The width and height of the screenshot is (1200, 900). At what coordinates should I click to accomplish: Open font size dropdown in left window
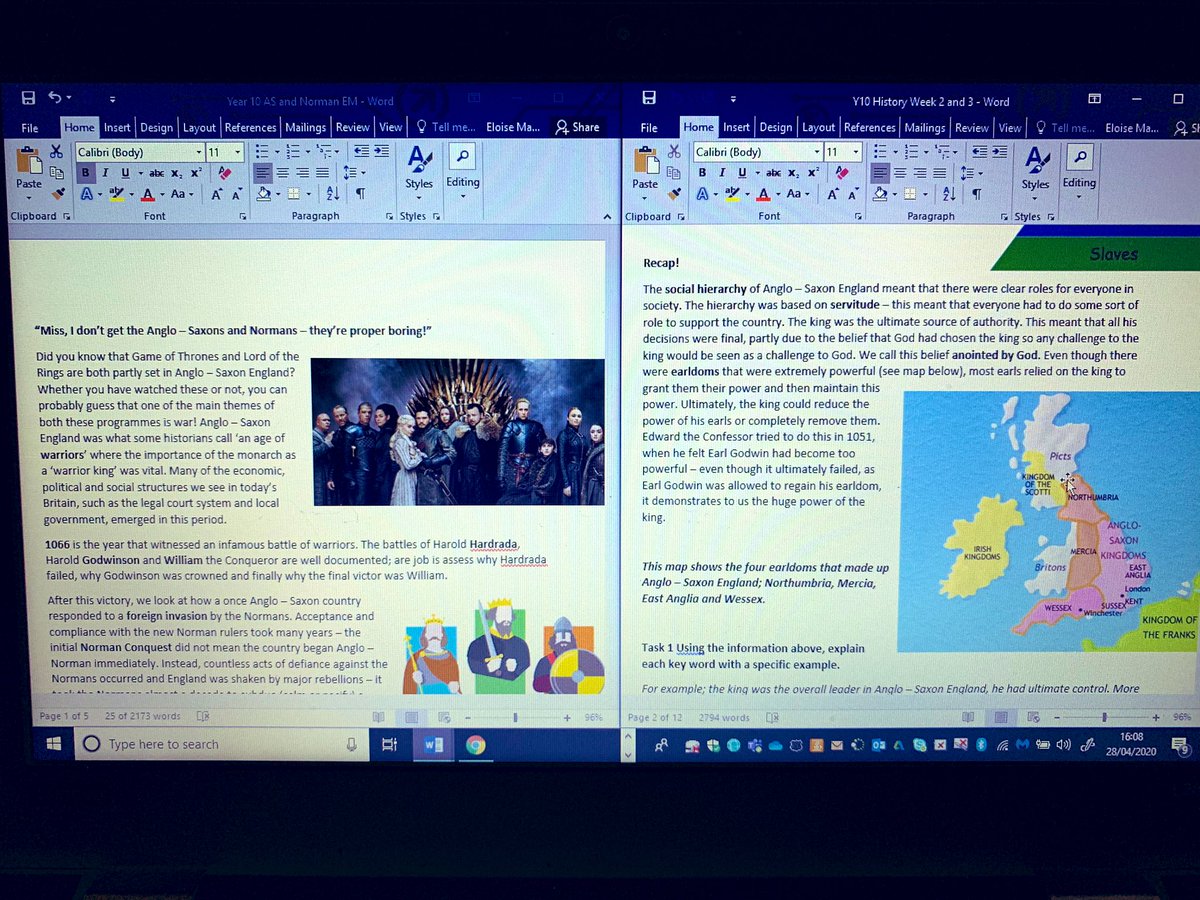click(x=237, y=152)
